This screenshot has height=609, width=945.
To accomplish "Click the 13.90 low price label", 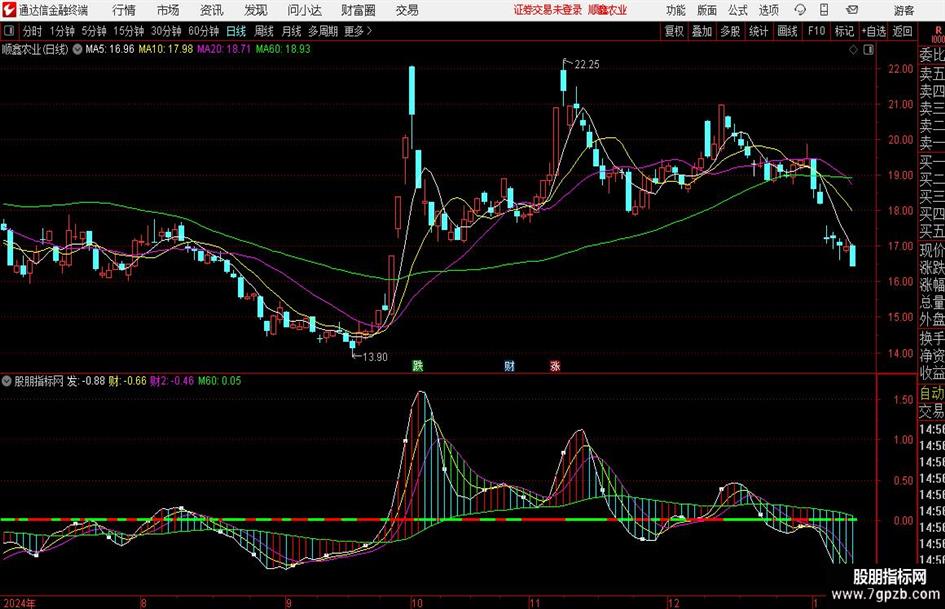I will [375, 357].
